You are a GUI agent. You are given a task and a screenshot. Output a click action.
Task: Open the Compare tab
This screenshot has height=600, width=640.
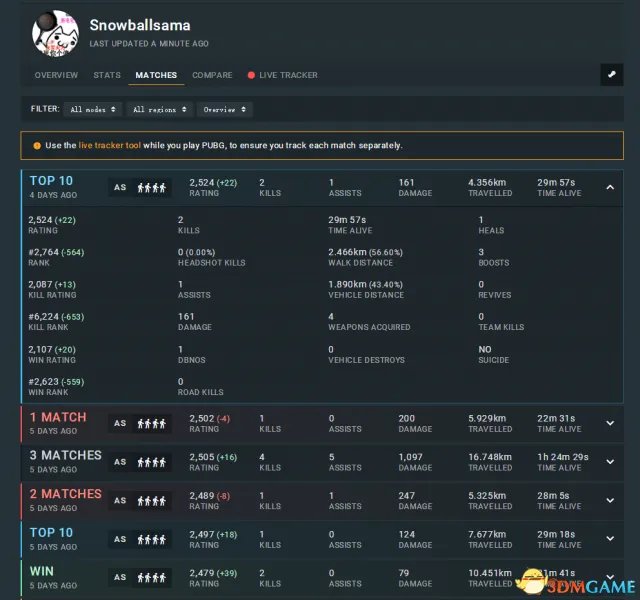click(x=212, y=75)
